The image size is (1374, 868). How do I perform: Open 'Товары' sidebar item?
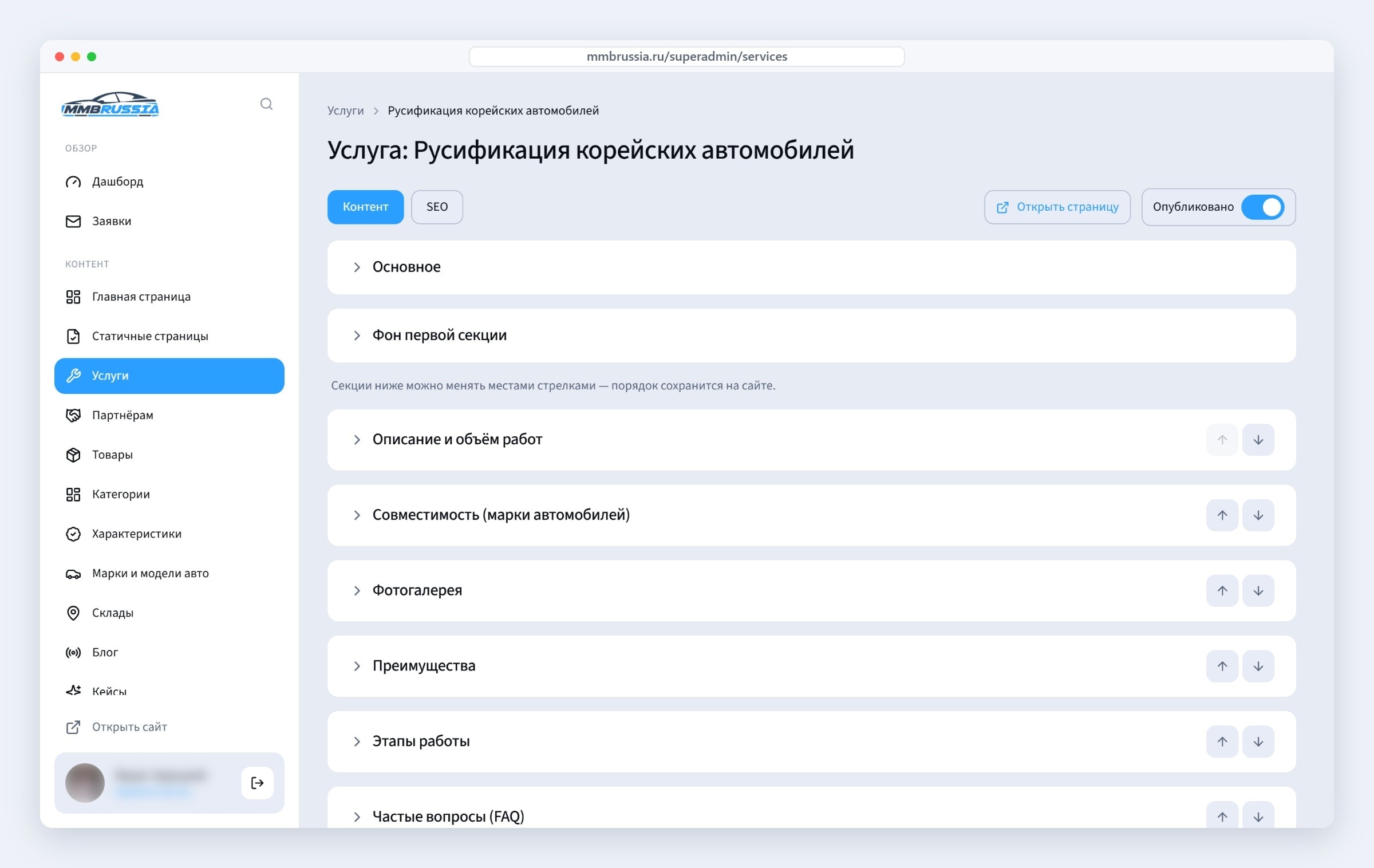[x=169, y=455]
